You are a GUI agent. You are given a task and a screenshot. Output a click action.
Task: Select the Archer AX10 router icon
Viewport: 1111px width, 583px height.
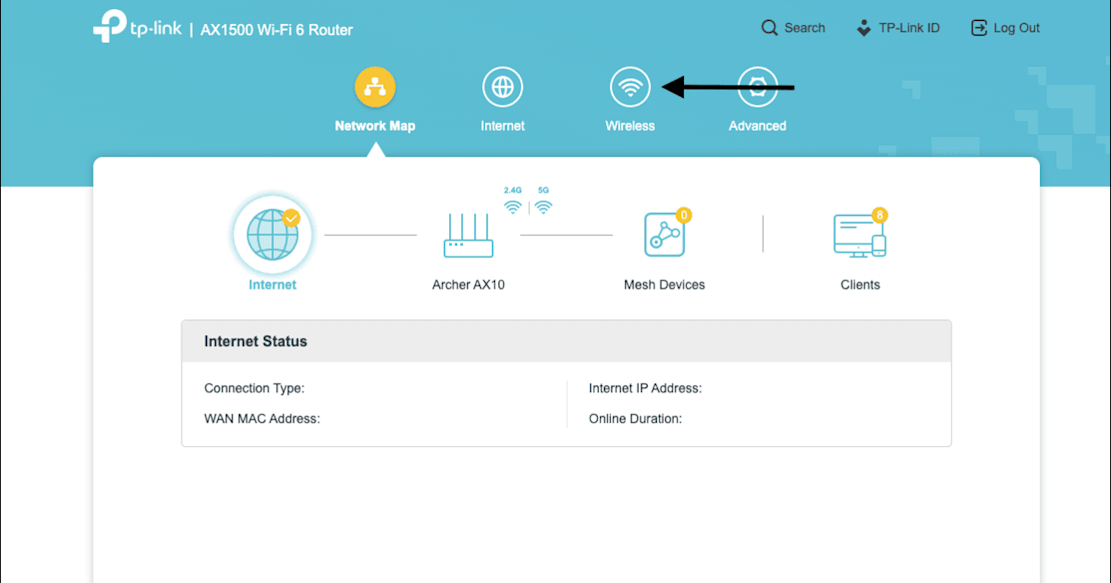point(468,236)
